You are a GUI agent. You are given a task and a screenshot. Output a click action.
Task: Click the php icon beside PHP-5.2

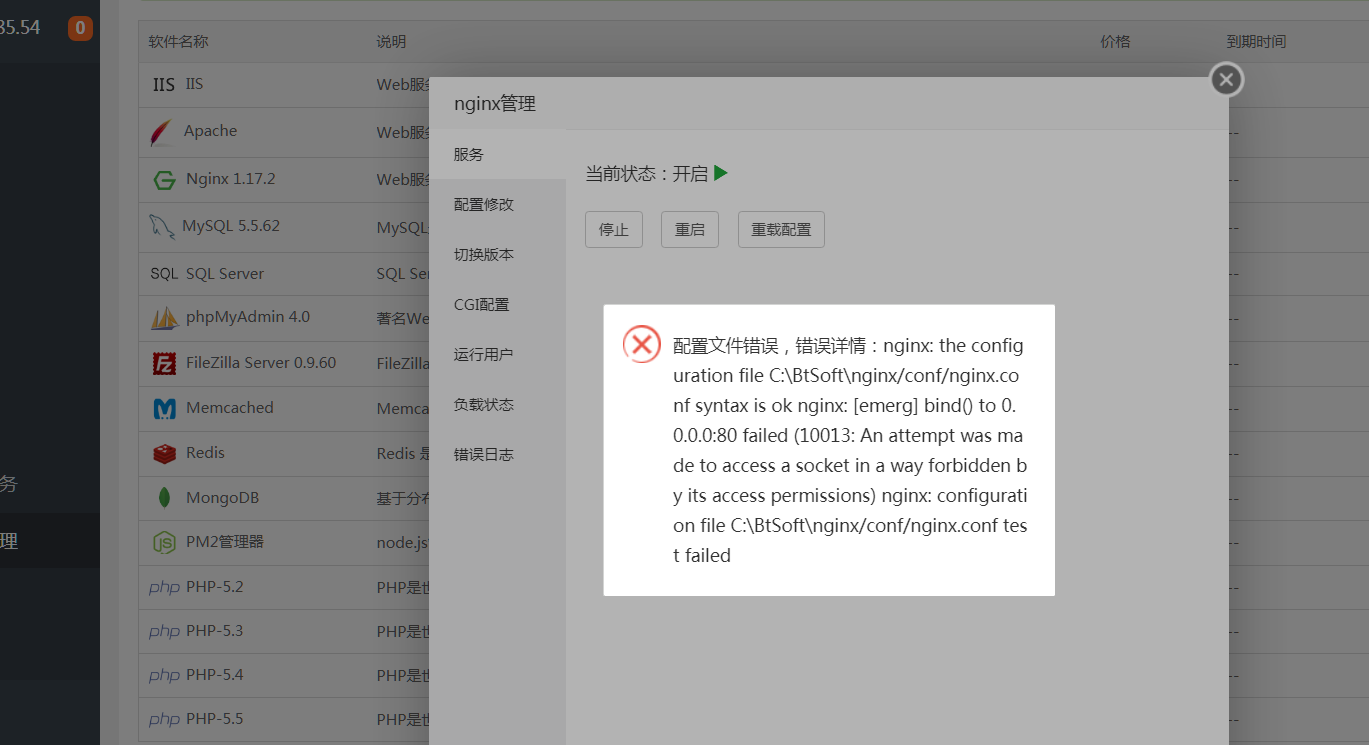coord(164,588)
